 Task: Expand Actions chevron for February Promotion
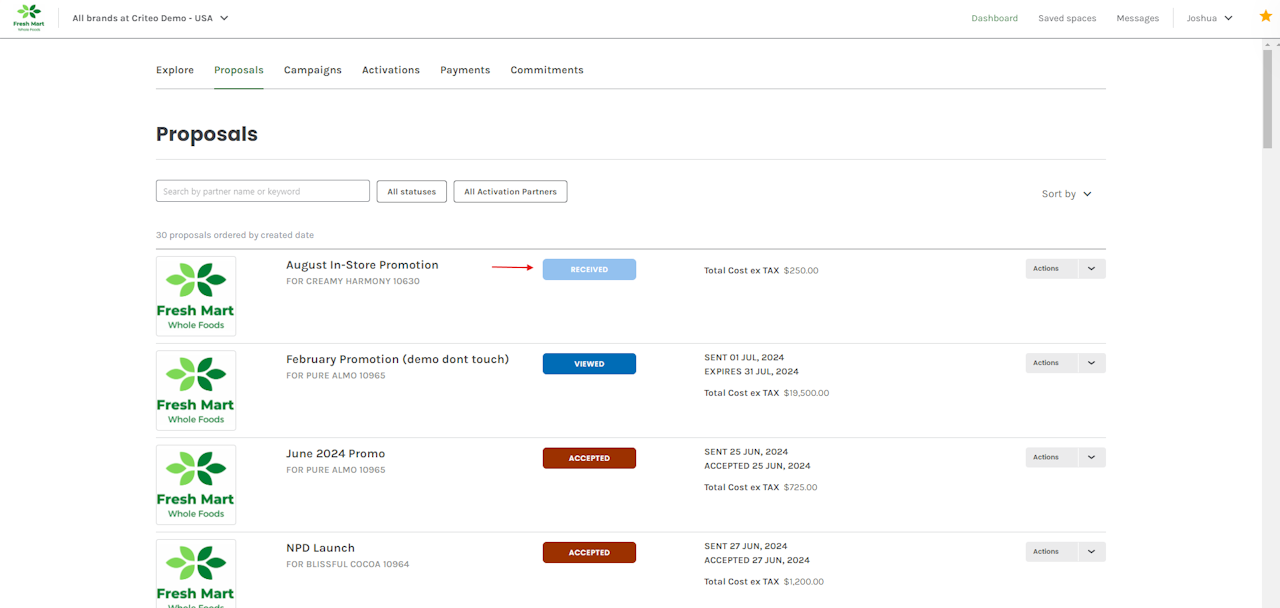pyautogui.click(x=1092, y=363)
